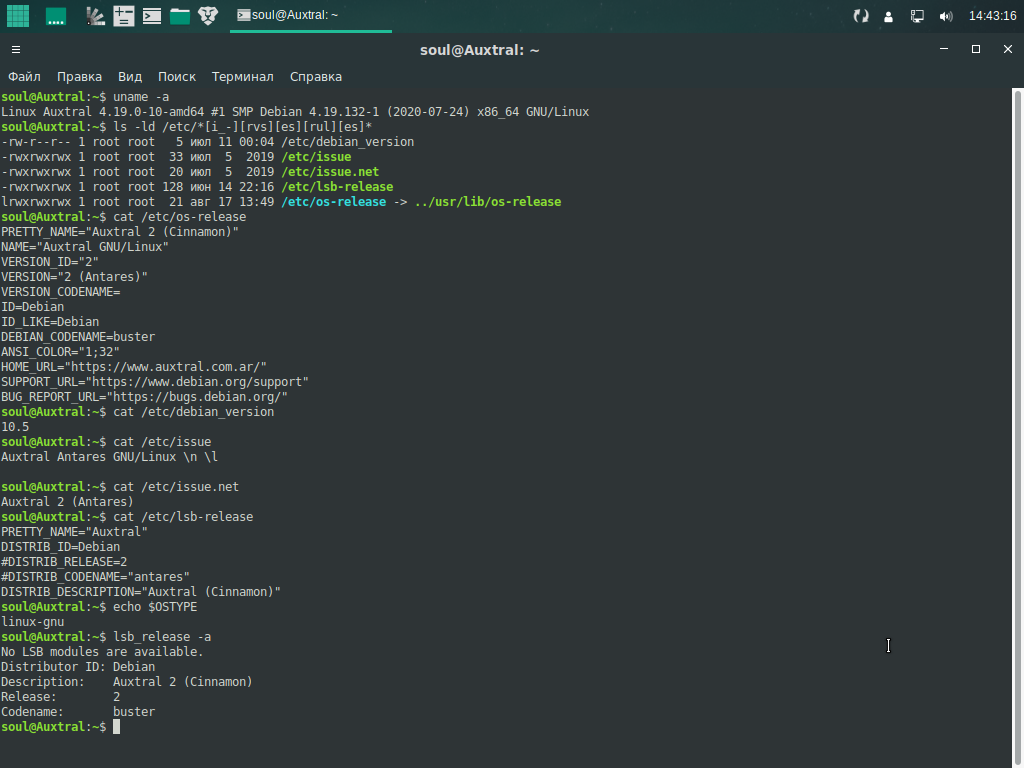Launch the color swatches appearance tool
Screen dimensions: 1024x768
pos(95,16)
